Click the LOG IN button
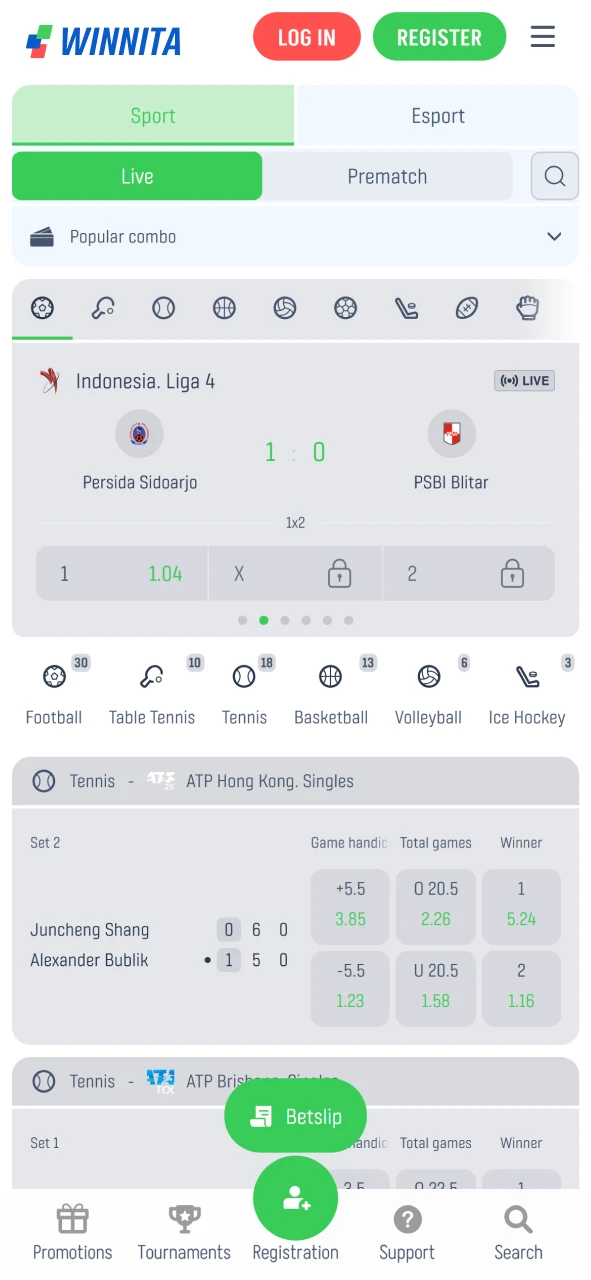Screen dimensions: 591x1280 point(306,36)
